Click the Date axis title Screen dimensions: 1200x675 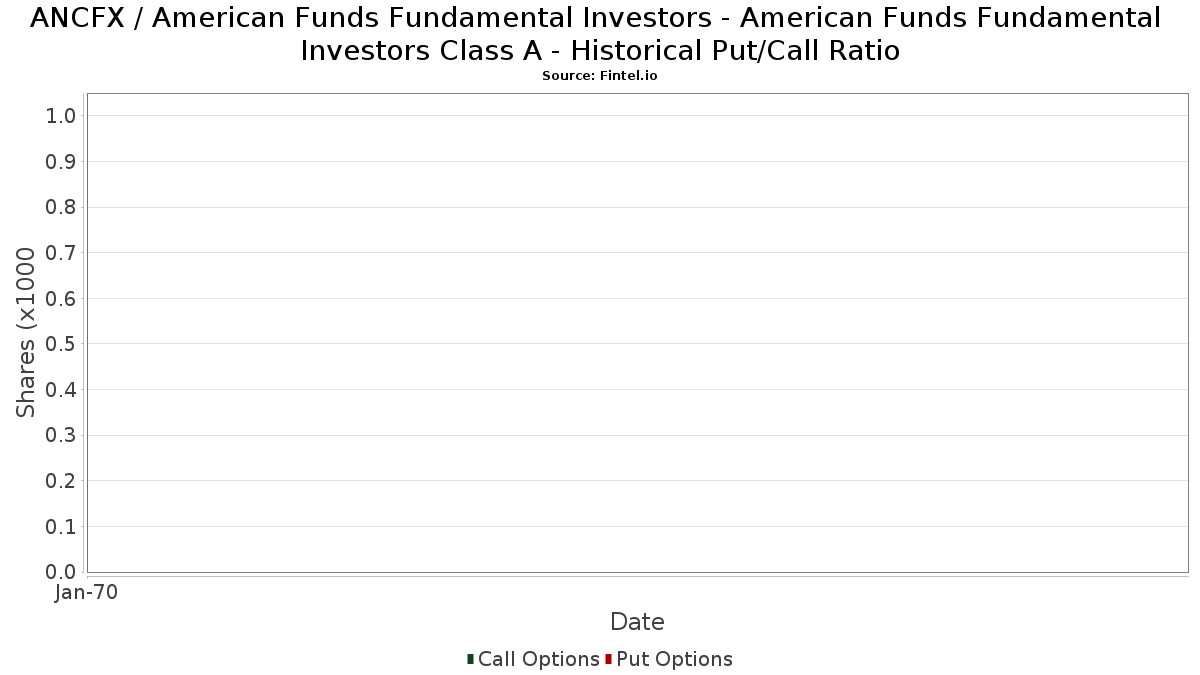pyautogui.click(x=637, y=622)
